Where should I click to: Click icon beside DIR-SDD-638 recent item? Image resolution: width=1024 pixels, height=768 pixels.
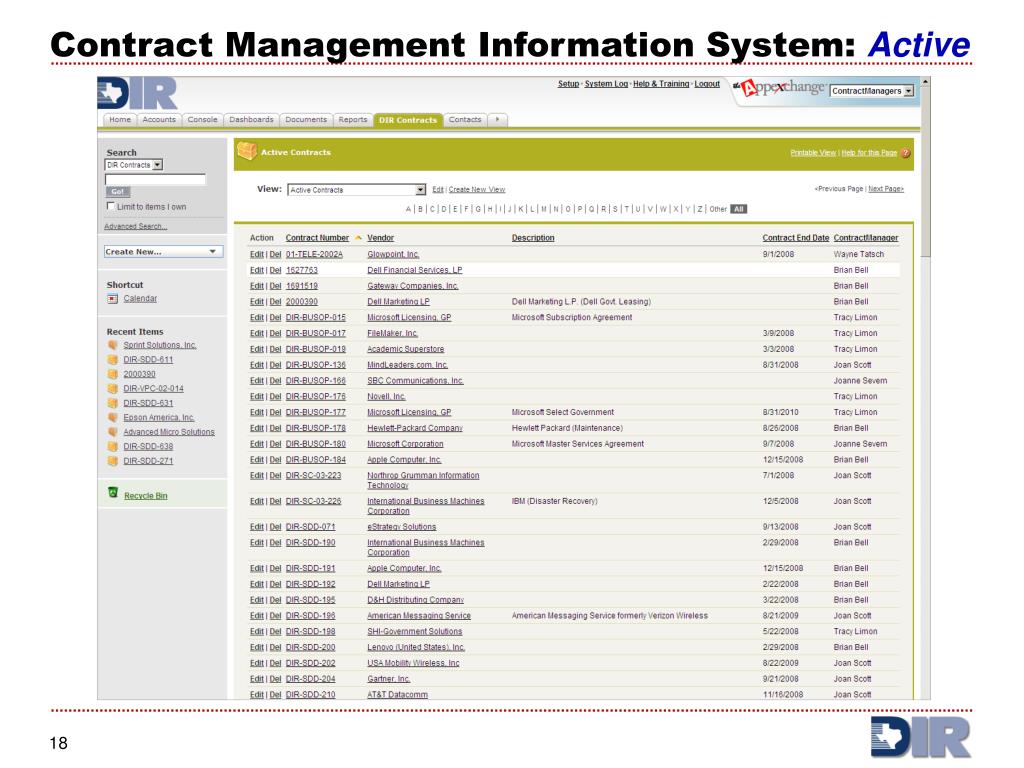coord(113,446)
